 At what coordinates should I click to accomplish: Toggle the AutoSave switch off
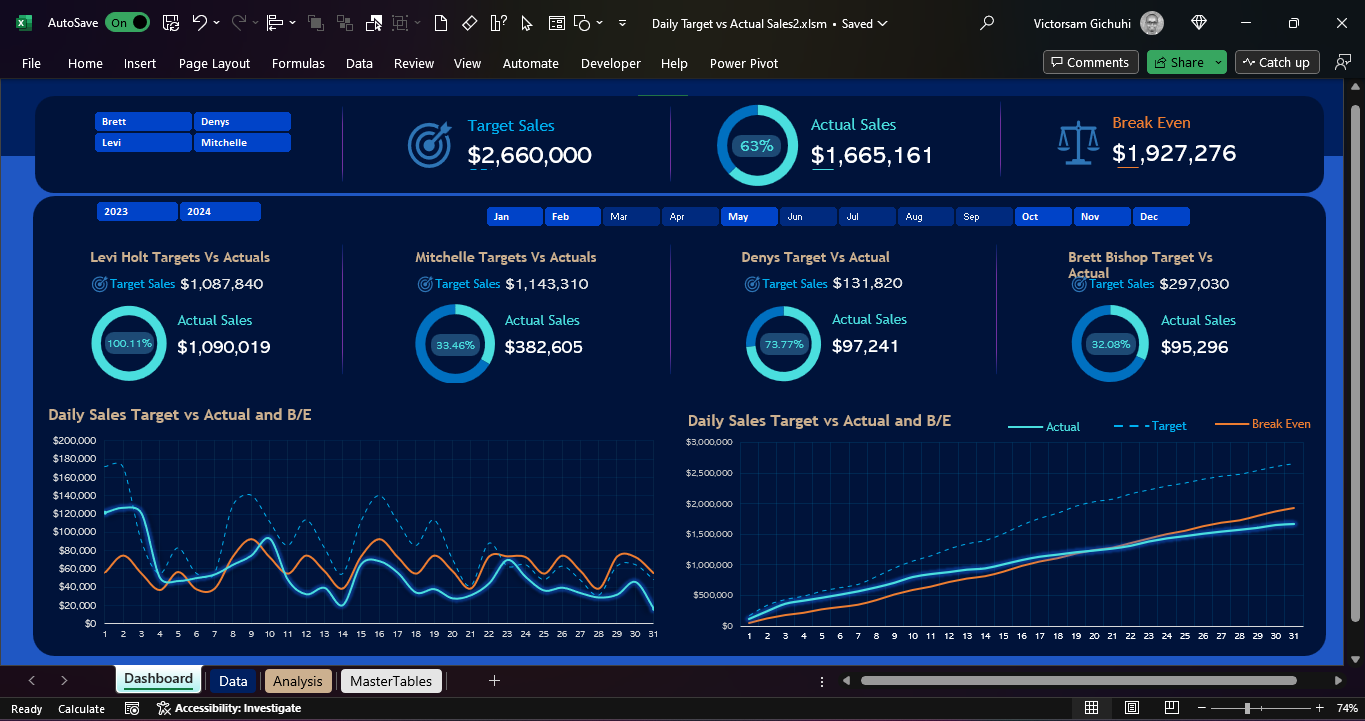pos(127,23)
